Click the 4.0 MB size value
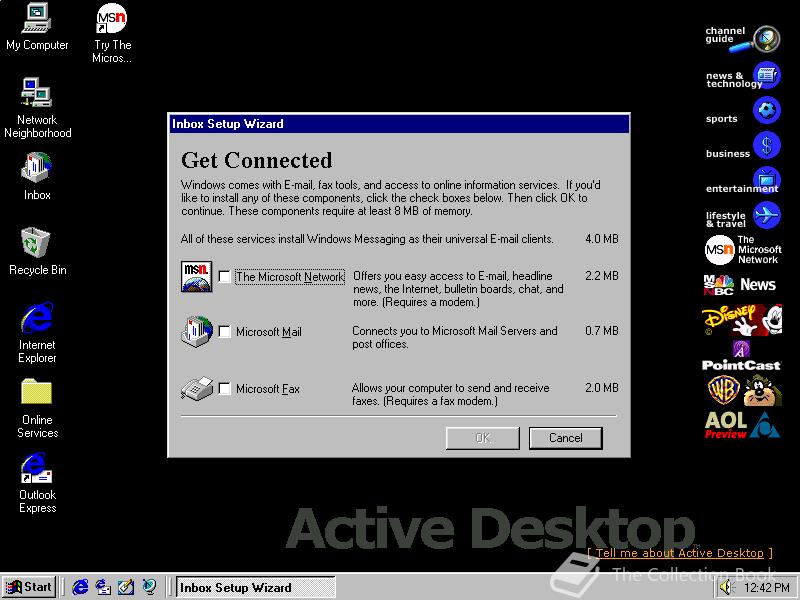 (x=602, y=239)
